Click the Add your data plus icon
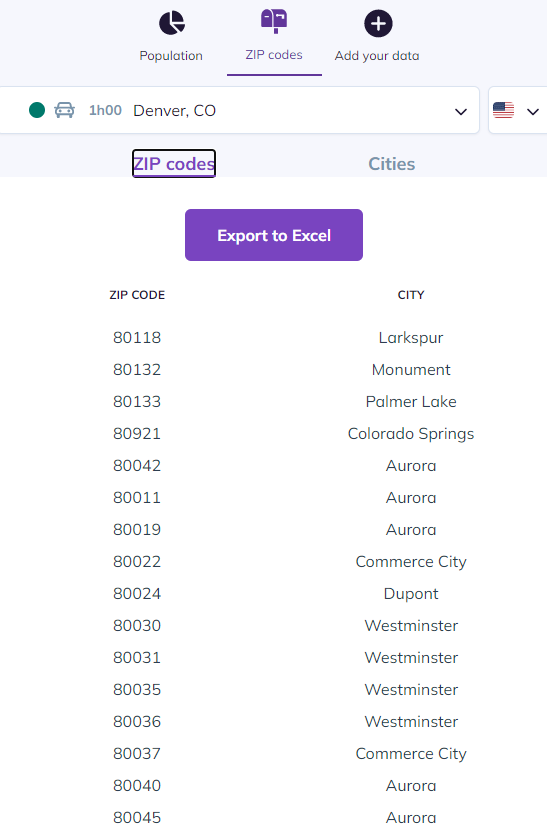This screenshot has height=829, width=547. coord(378,24)
